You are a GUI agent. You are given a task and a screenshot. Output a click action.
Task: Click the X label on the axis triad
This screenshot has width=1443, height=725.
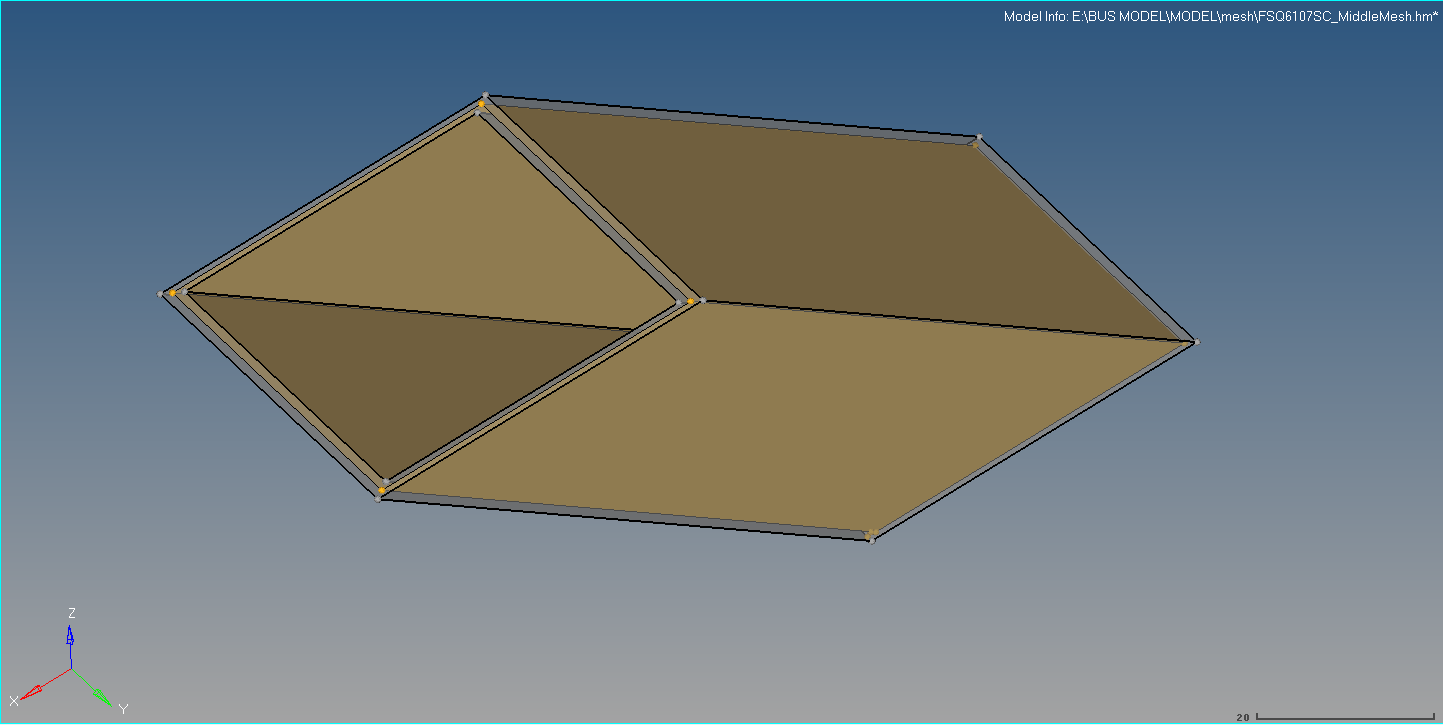(x=14, y=701)
